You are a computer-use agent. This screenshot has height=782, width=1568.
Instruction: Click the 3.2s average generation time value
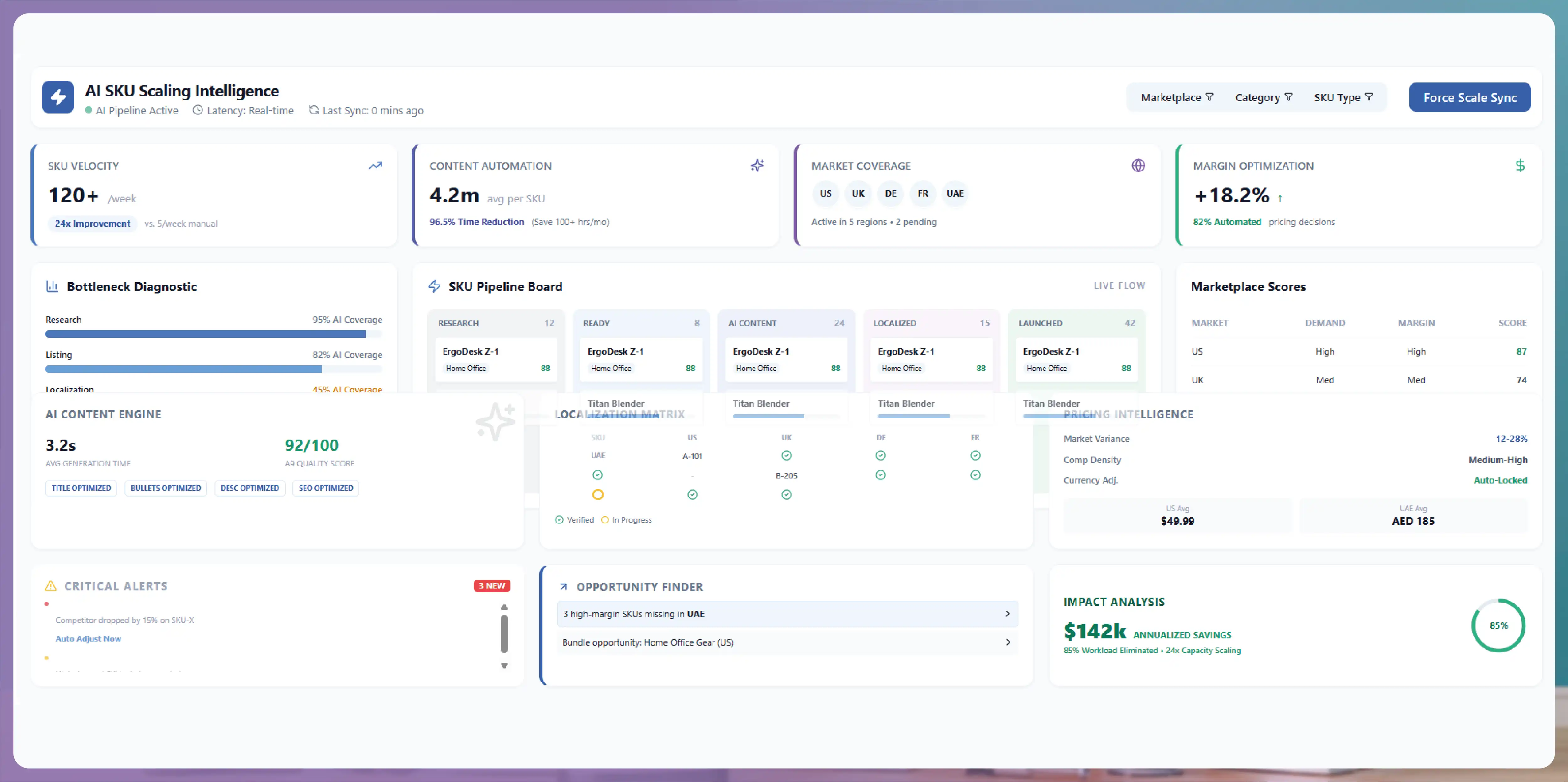(x=61, y=446)
